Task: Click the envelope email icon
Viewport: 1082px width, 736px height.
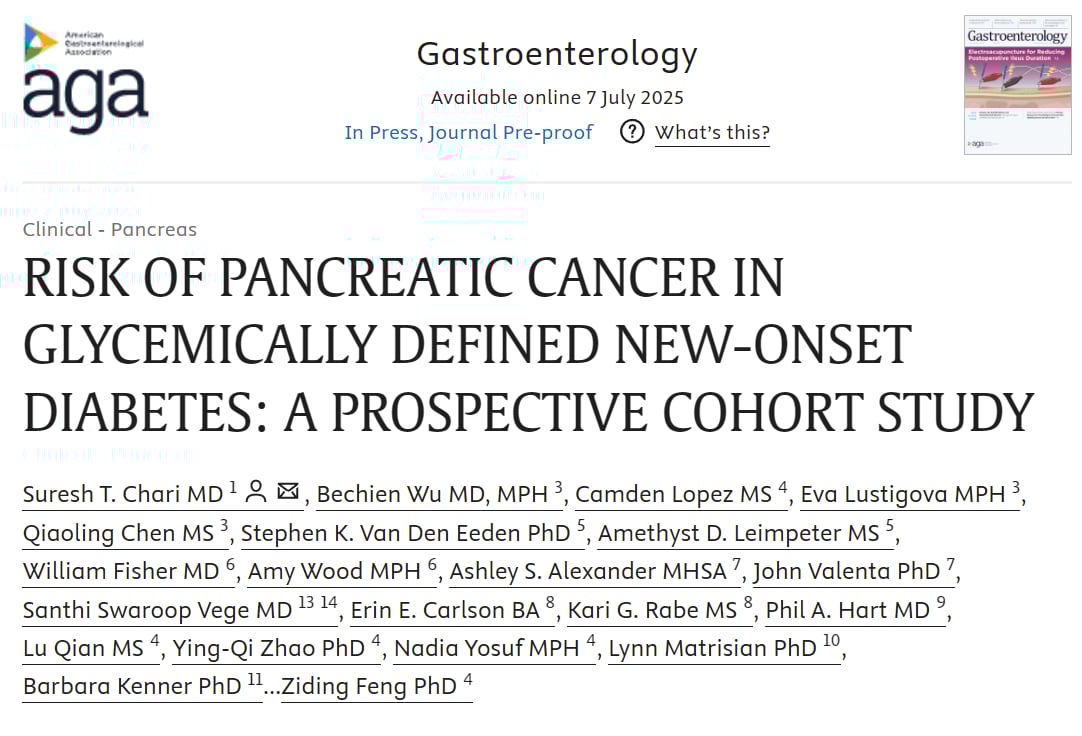Action: (x=288, y=492)
